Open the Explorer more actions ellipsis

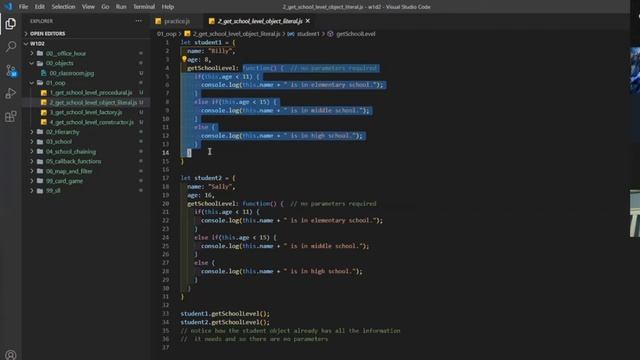pos(139,21)
